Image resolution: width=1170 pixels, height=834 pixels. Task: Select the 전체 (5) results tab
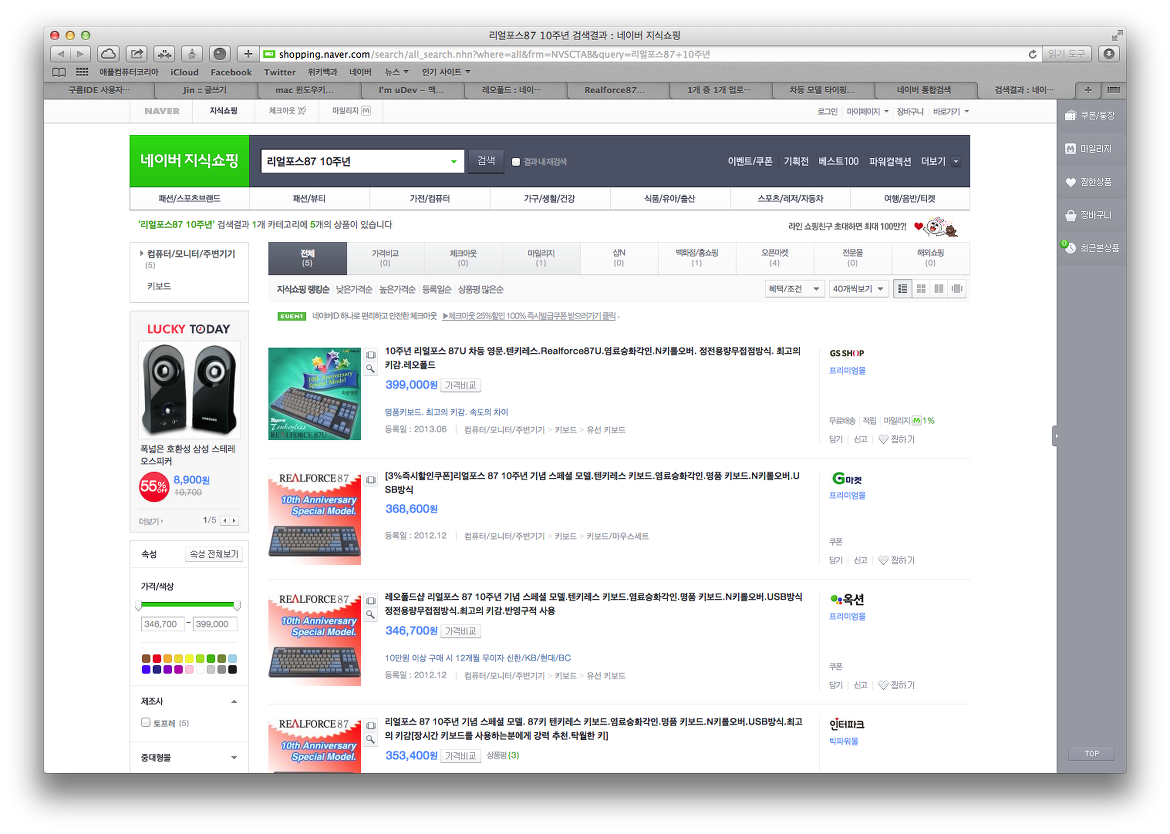(x=307, y=258)
